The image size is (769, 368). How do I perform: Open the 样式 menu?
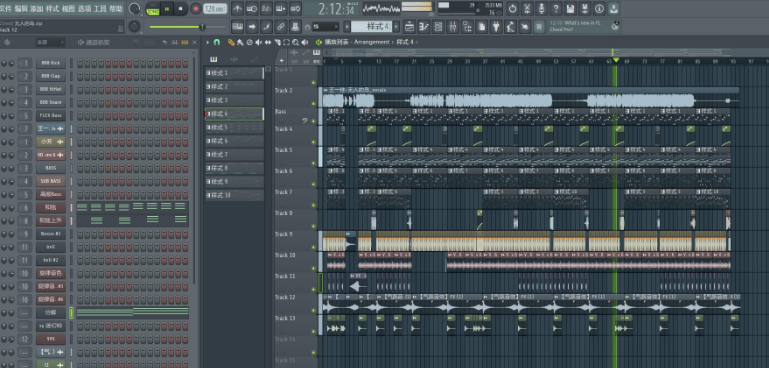click(x=52, y=9)
